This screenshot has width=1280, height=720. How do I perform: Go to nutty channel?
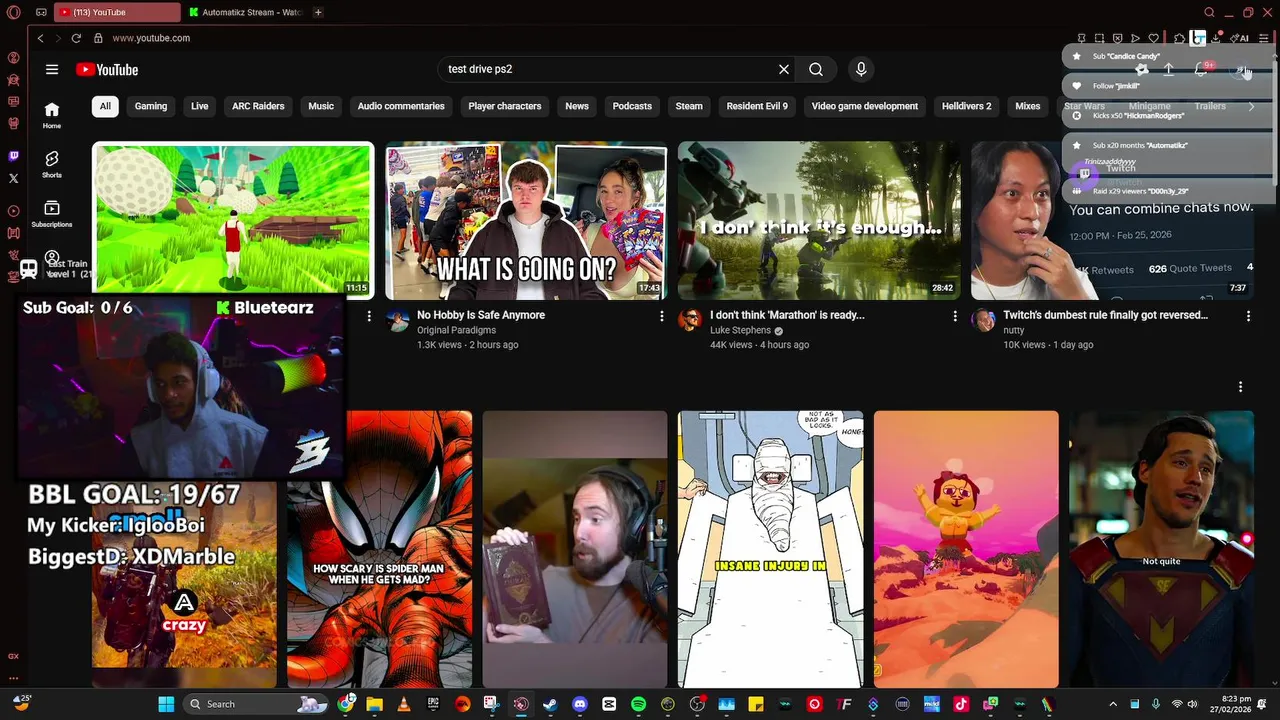1014,330
